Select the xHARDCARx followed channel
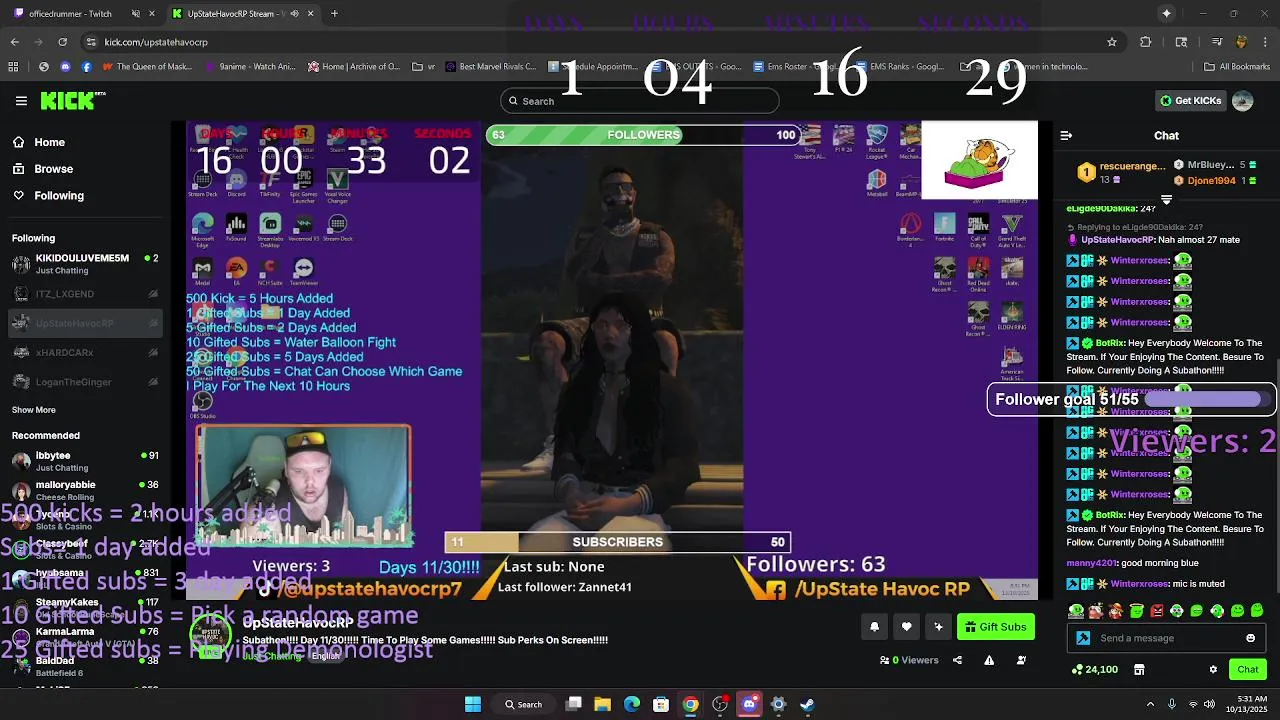This screenshot has width=1280, height=720. click(85, 353)
